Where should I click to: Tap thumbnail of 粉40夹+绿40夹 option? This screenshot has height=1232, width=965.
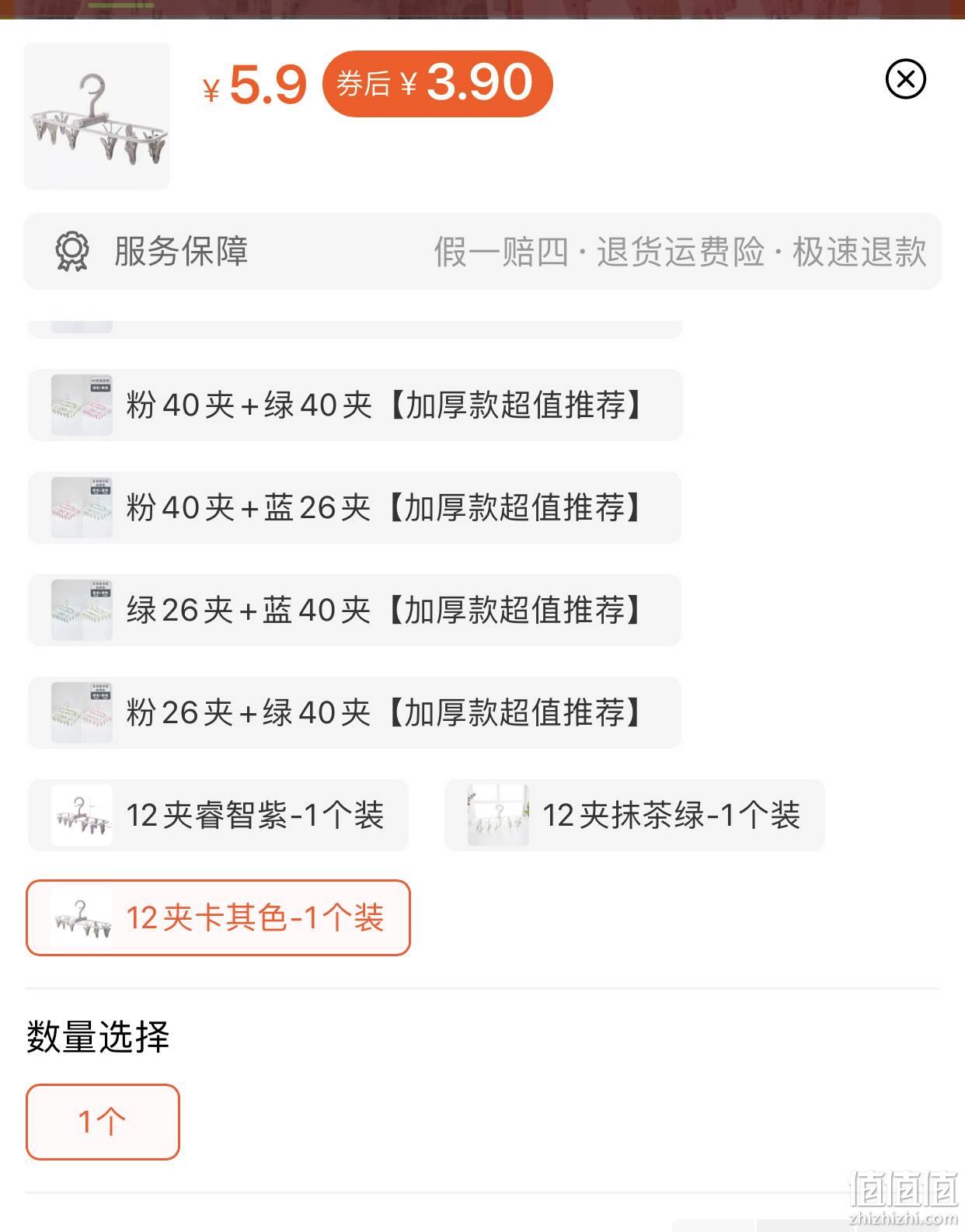(x=82, y=405)
